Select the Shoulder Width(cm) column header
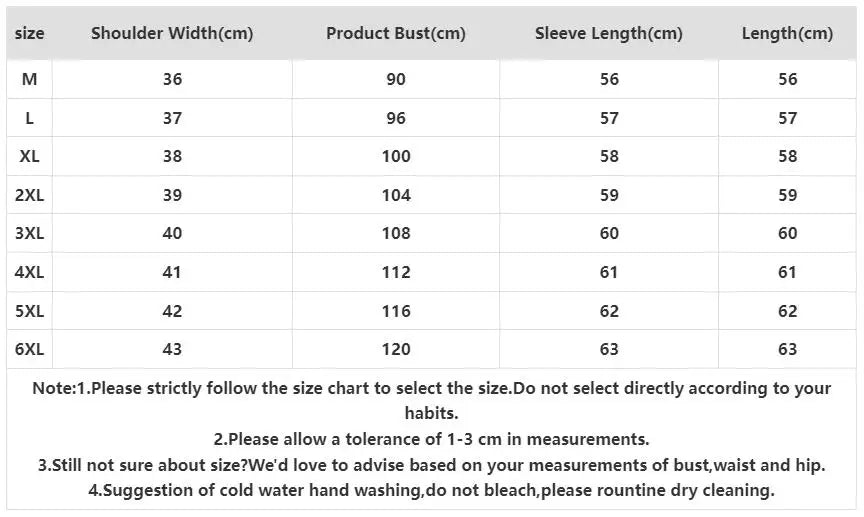 172,33
